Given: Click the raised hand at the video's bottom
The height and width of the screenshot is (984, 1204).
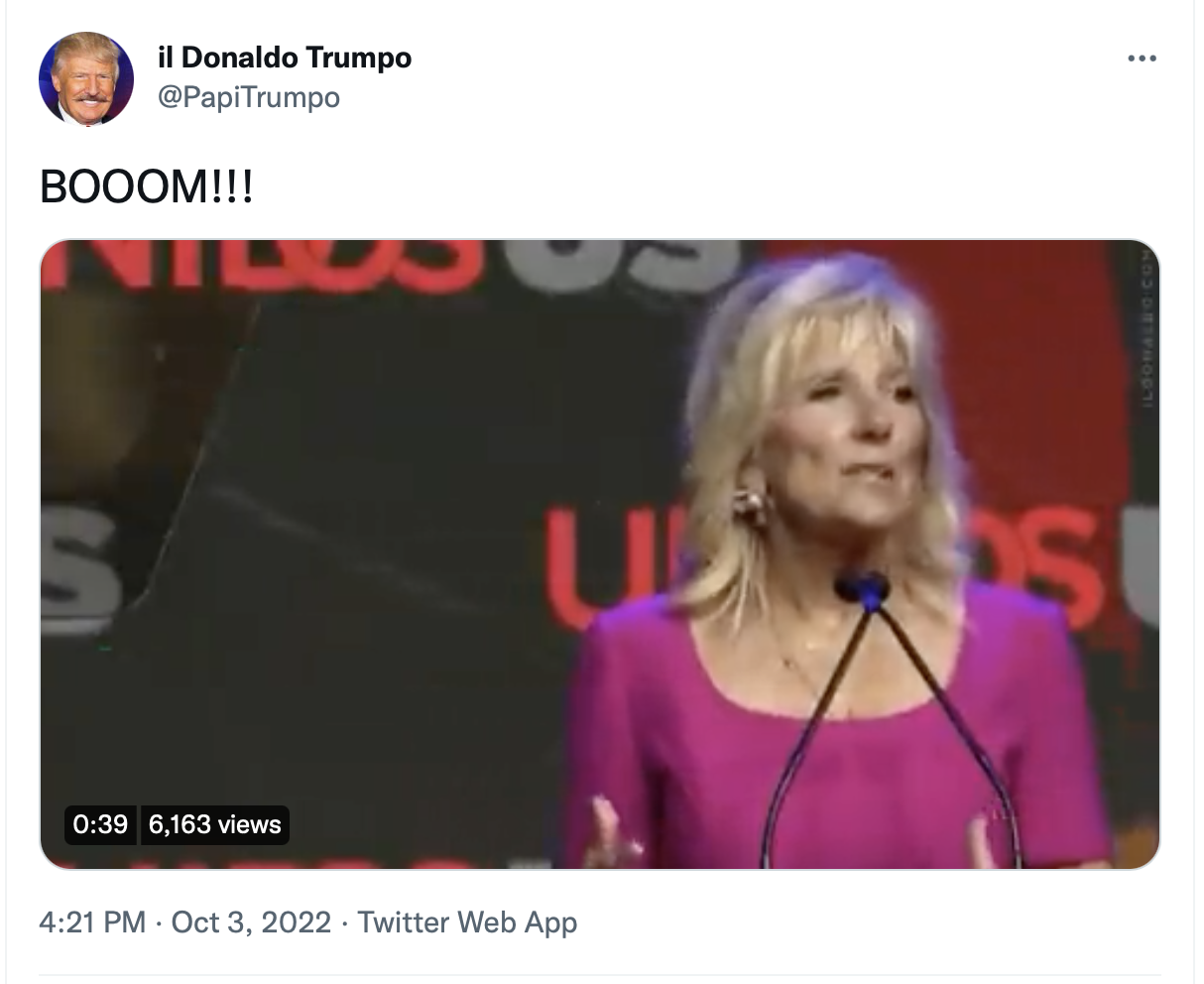Looking at the screenshot, I should coord(607,833).
